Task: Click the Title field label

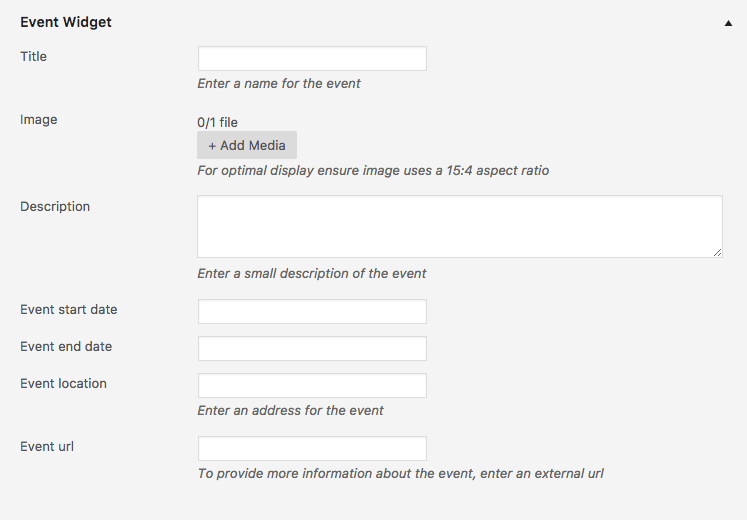Action: pyautogui.click(x=33, y=56)
